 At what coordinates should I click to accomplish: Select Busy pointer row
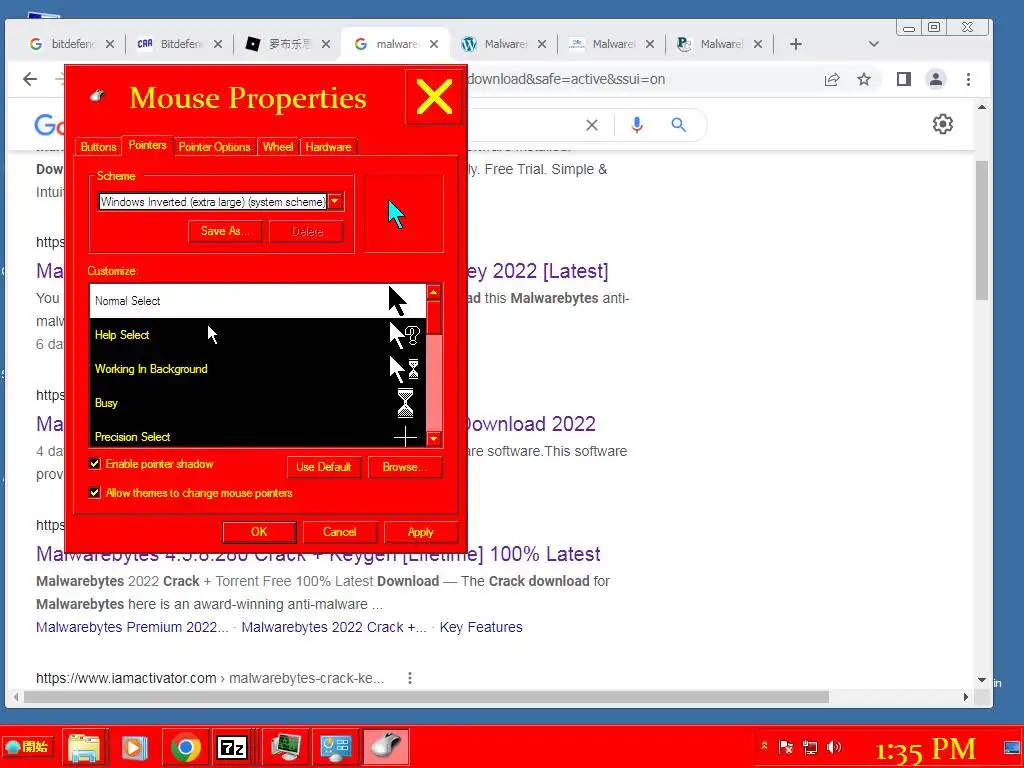[x=257, y=403]
